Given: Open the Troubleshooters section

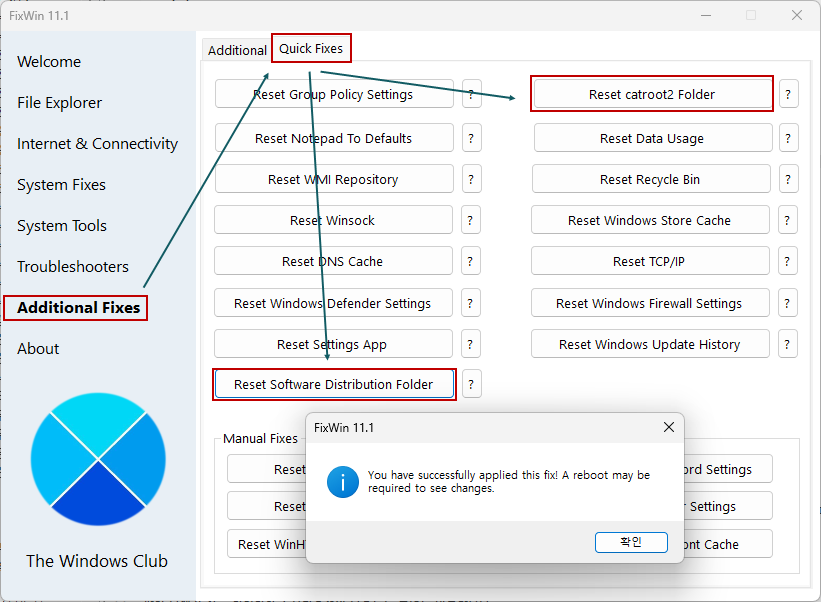Looking at the screenshot, I should [73, 266].
